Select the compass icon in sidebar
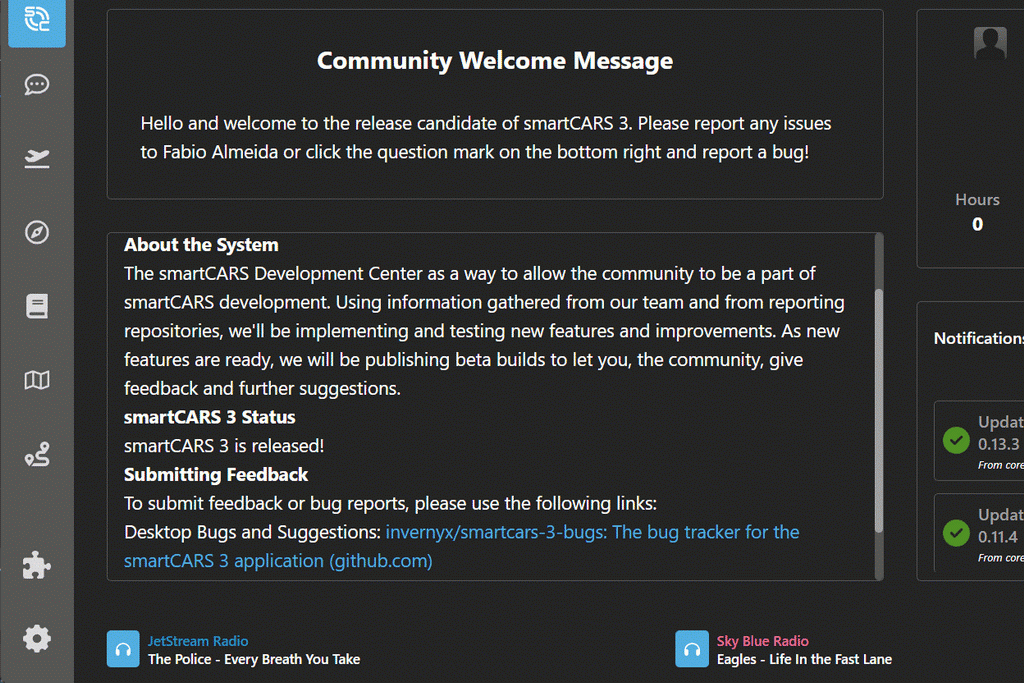The image size is (1024, 683). 37,232
